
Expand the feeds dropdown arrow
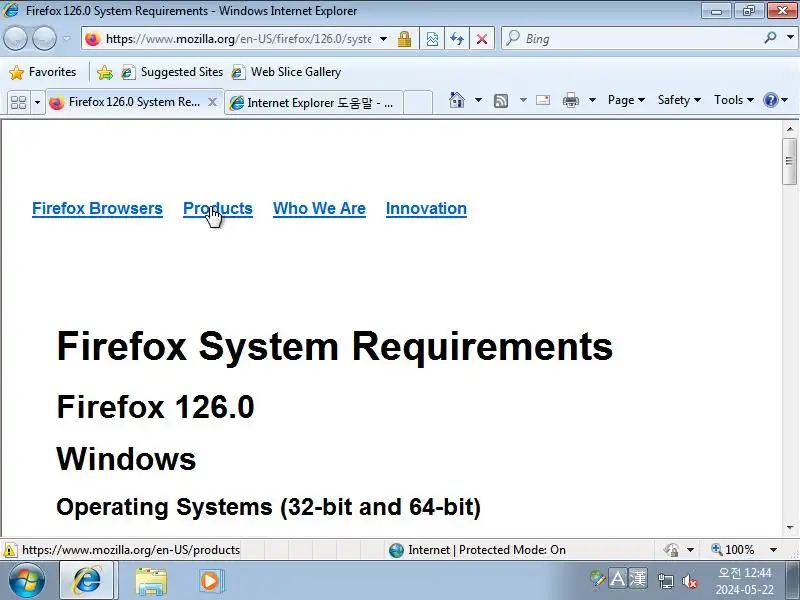523,100
